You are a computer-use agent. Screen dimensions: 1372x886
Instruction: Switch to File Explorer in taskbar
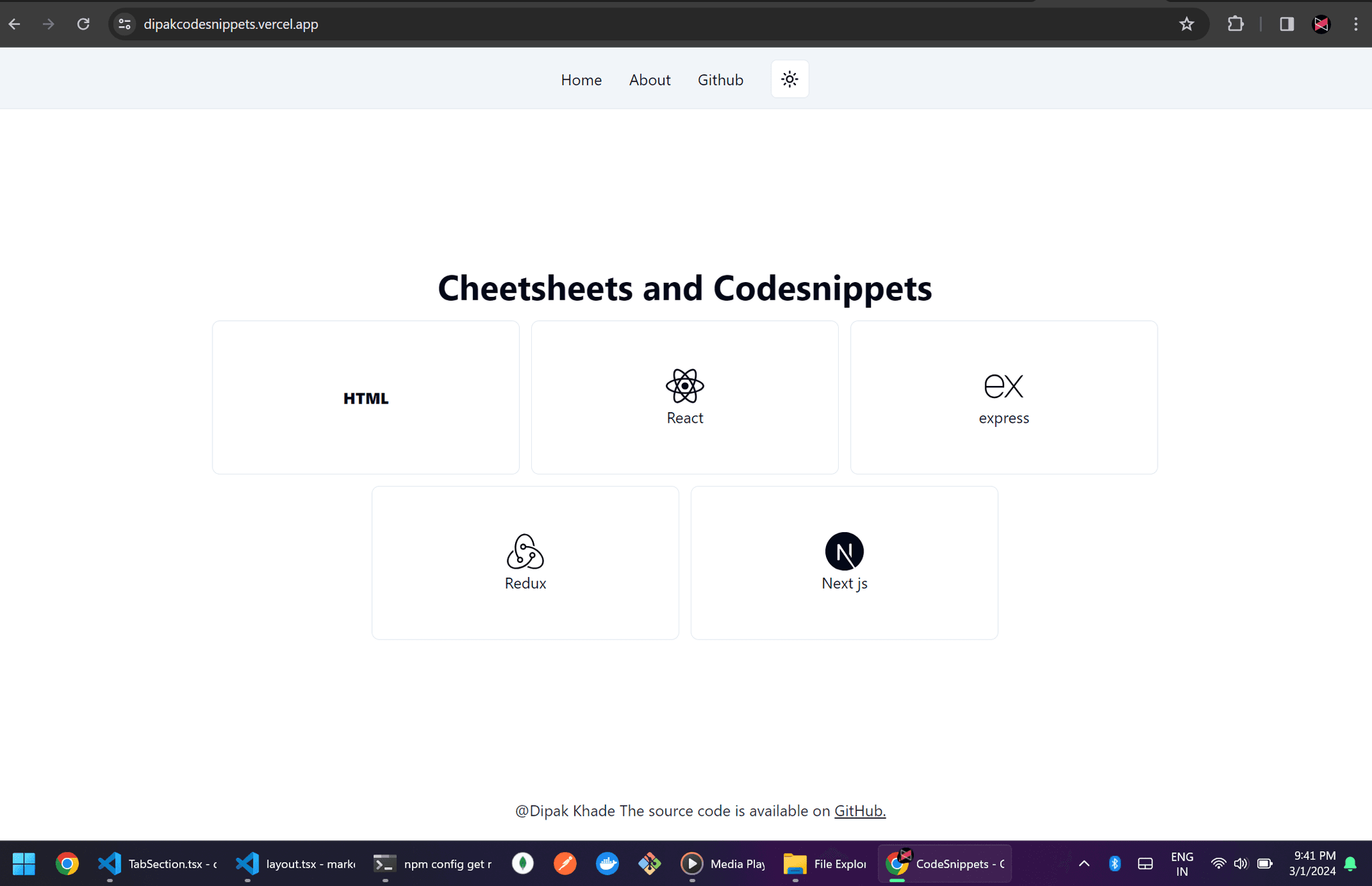click(x=825, y=863)
